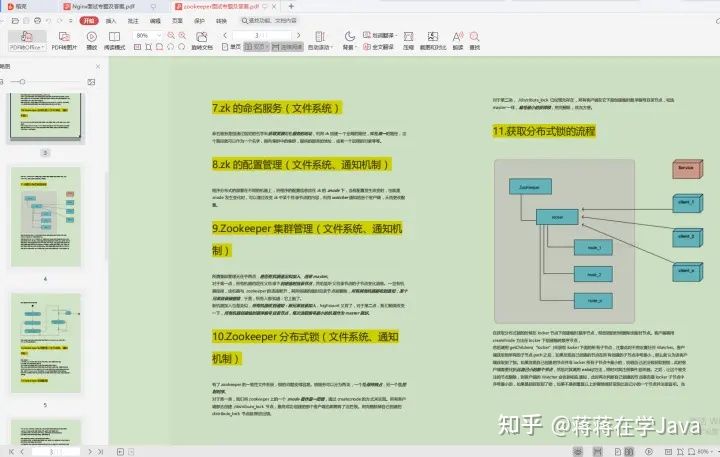Image resolution: width=720 pixels, height=457 pixels.
Task: Select the top page thumbnail in sidebar
Action: point(46,117)
